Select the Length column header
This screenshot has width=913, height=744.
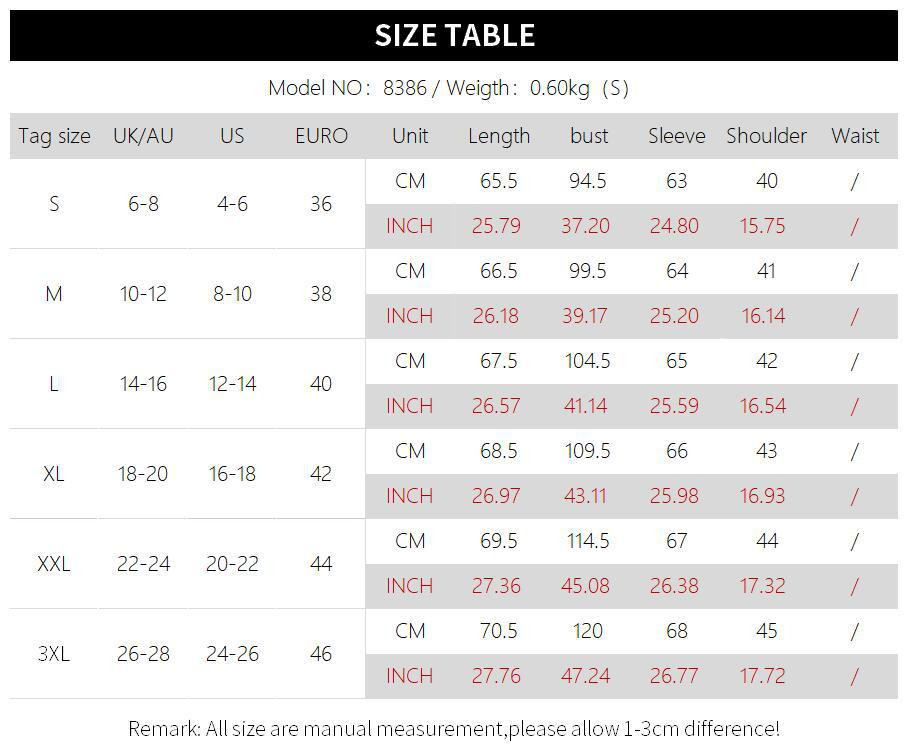(x=499, y=136)
